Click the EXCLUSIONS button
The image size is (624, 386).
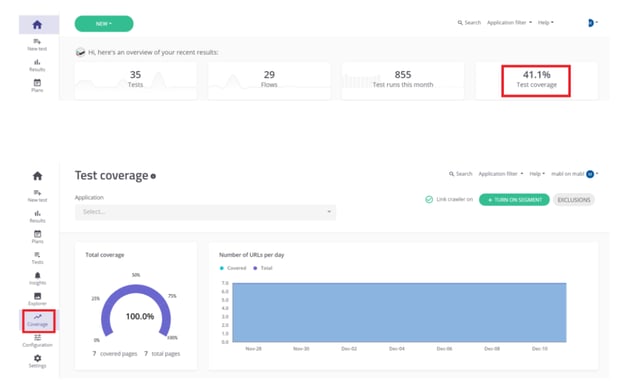click(x=574, y=200)
